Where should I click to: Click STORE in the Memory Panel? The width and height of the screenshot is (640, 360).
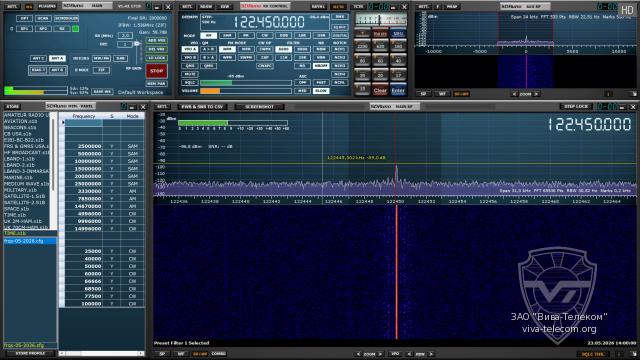[x=13, y=107]
